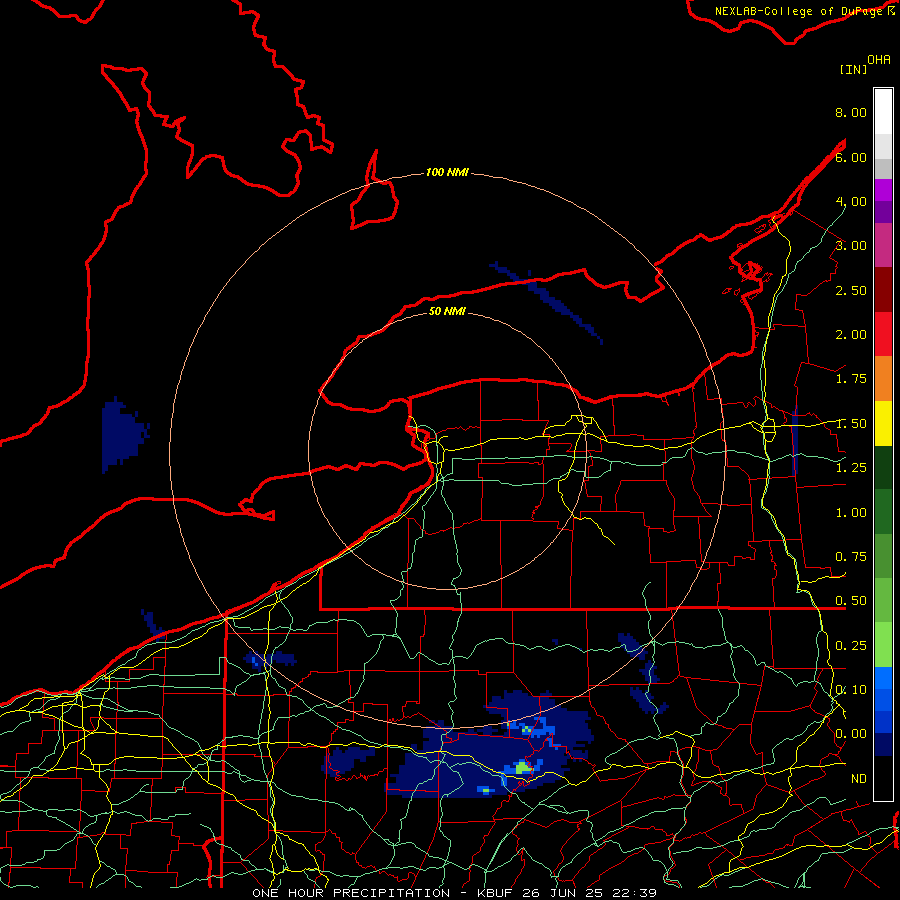Select the bright red legend swatch
900x900 pixels.
[883, 334]
